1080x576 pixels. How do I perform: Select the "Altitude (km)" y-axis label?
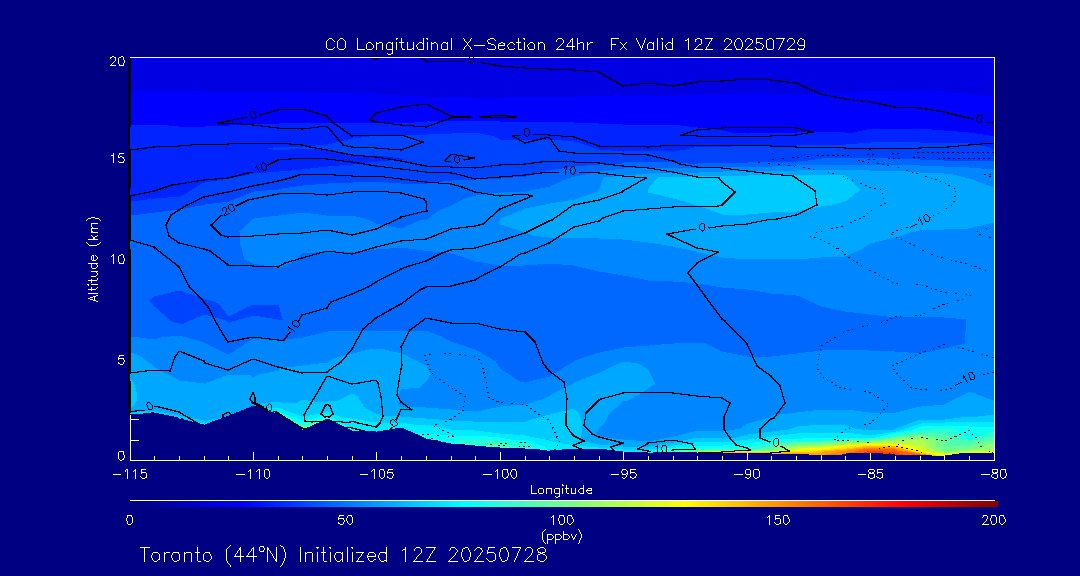click(x=93, y=258)
